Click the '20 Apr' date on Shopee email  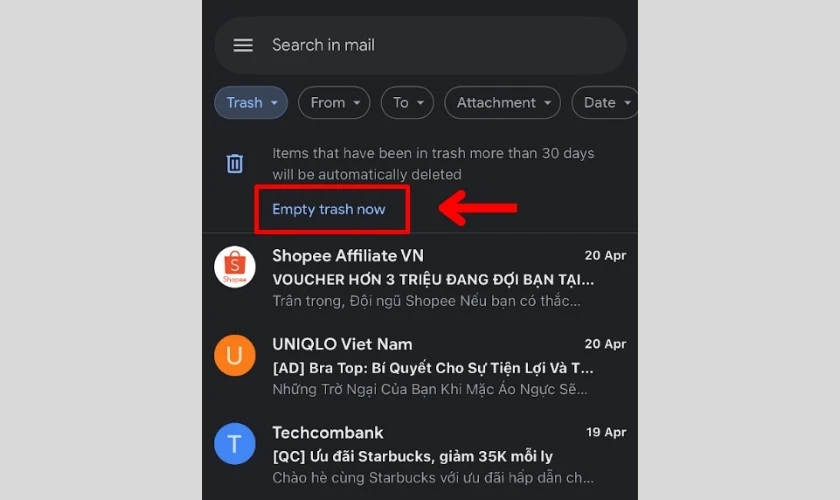[x=605, y=256]
